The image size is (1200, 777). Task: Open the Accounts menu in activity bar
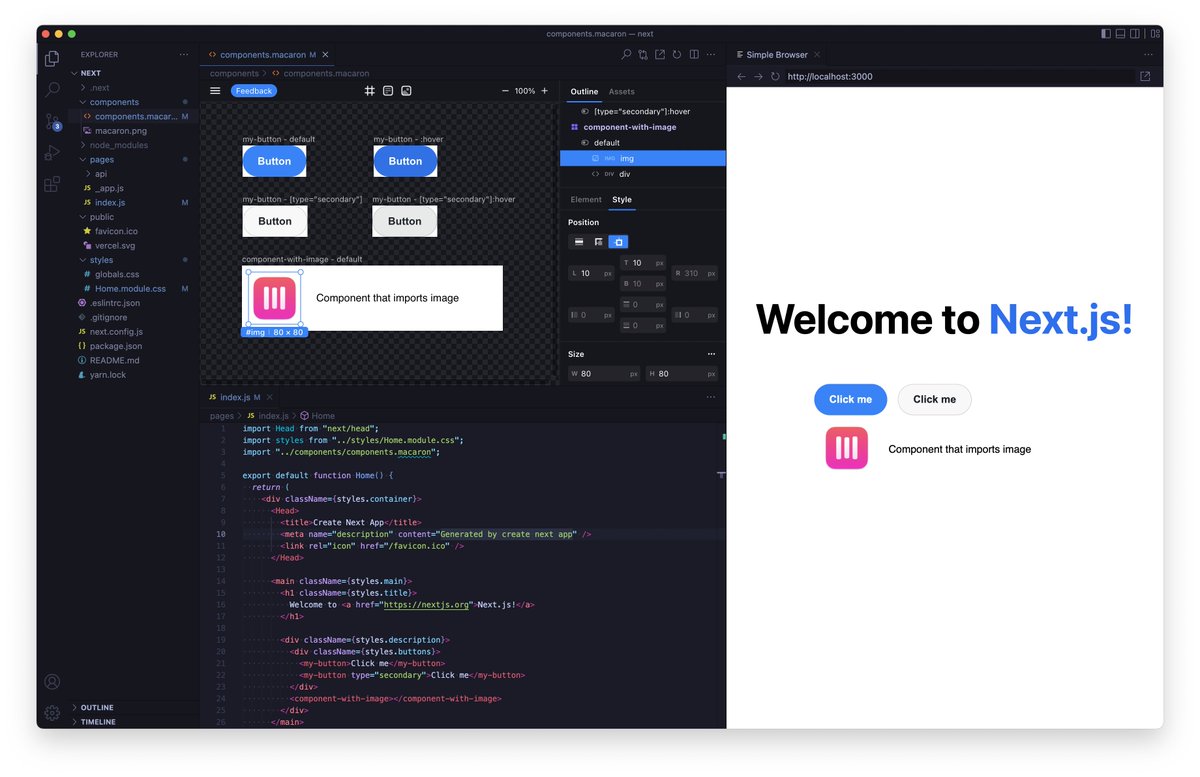click(52, 682)
